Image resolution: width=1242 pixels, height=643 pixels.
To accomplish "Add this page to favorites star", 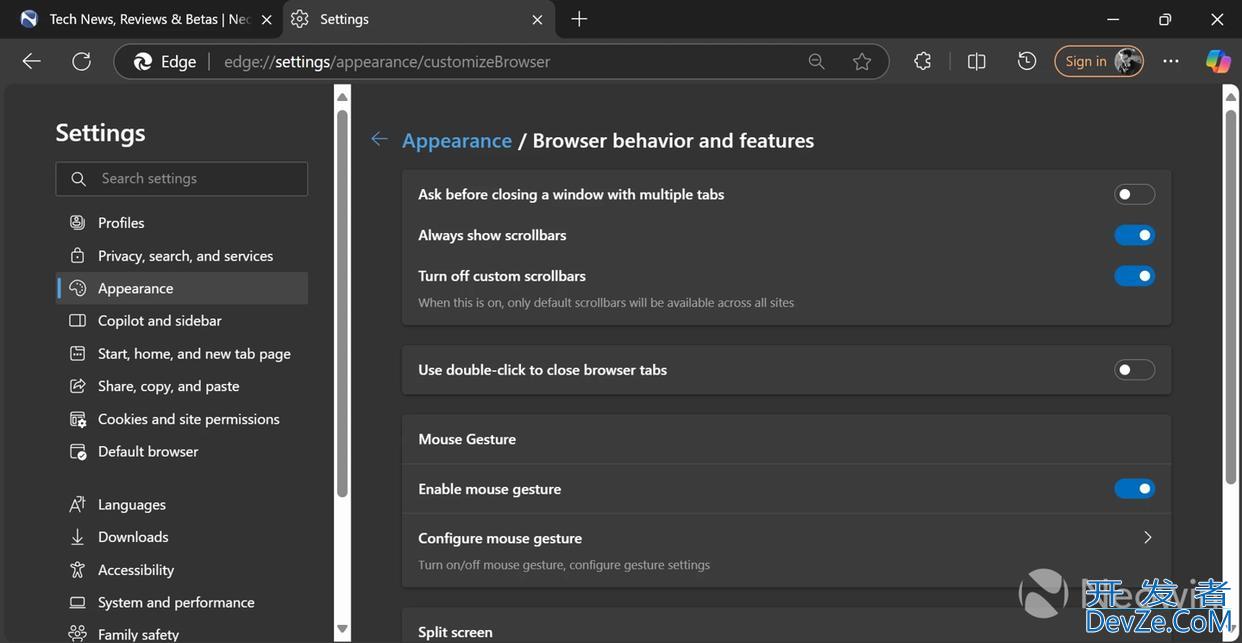I will (862, 62).
